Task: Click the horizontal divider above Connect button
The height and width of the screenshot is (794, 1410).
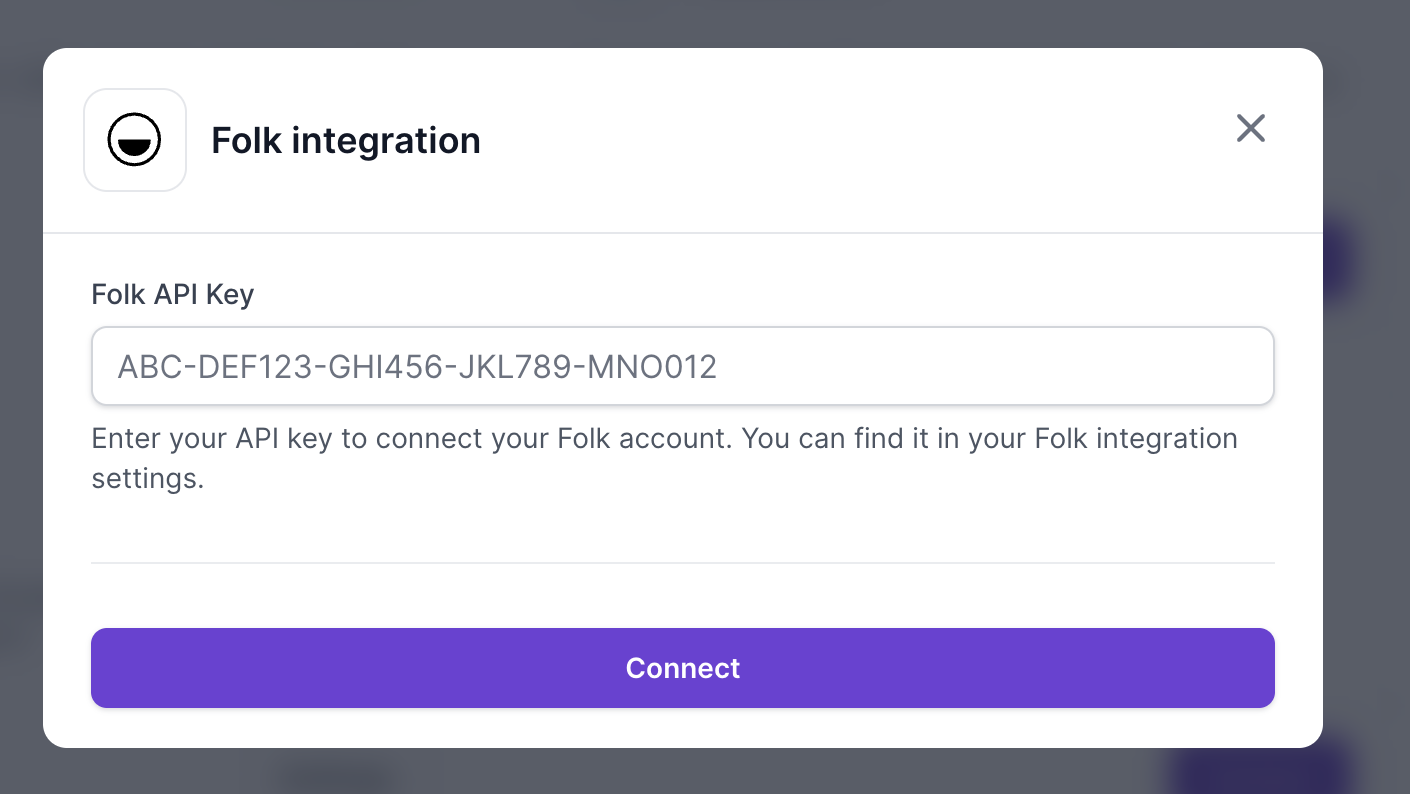Action: pyautogui.click(x=683, y=563)
